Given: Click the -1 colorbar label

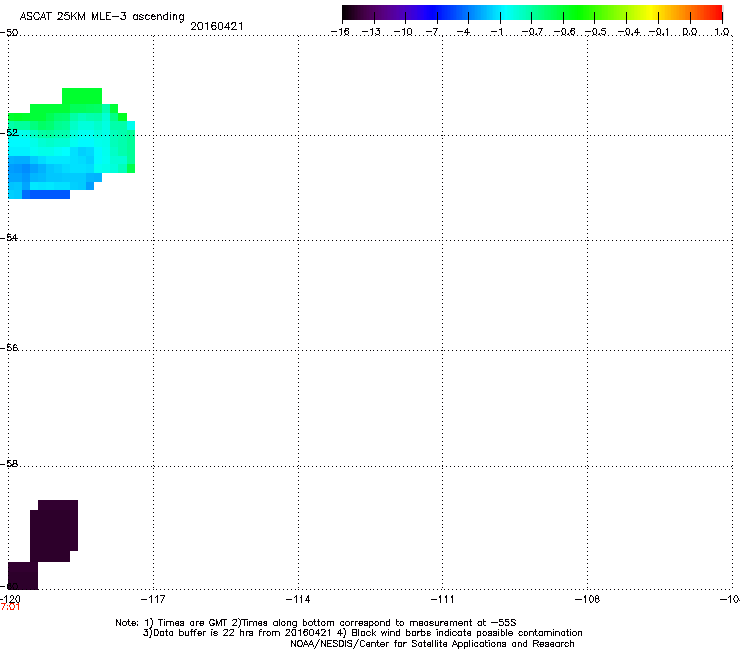Looking at the screenshot, I should [497, 32].
